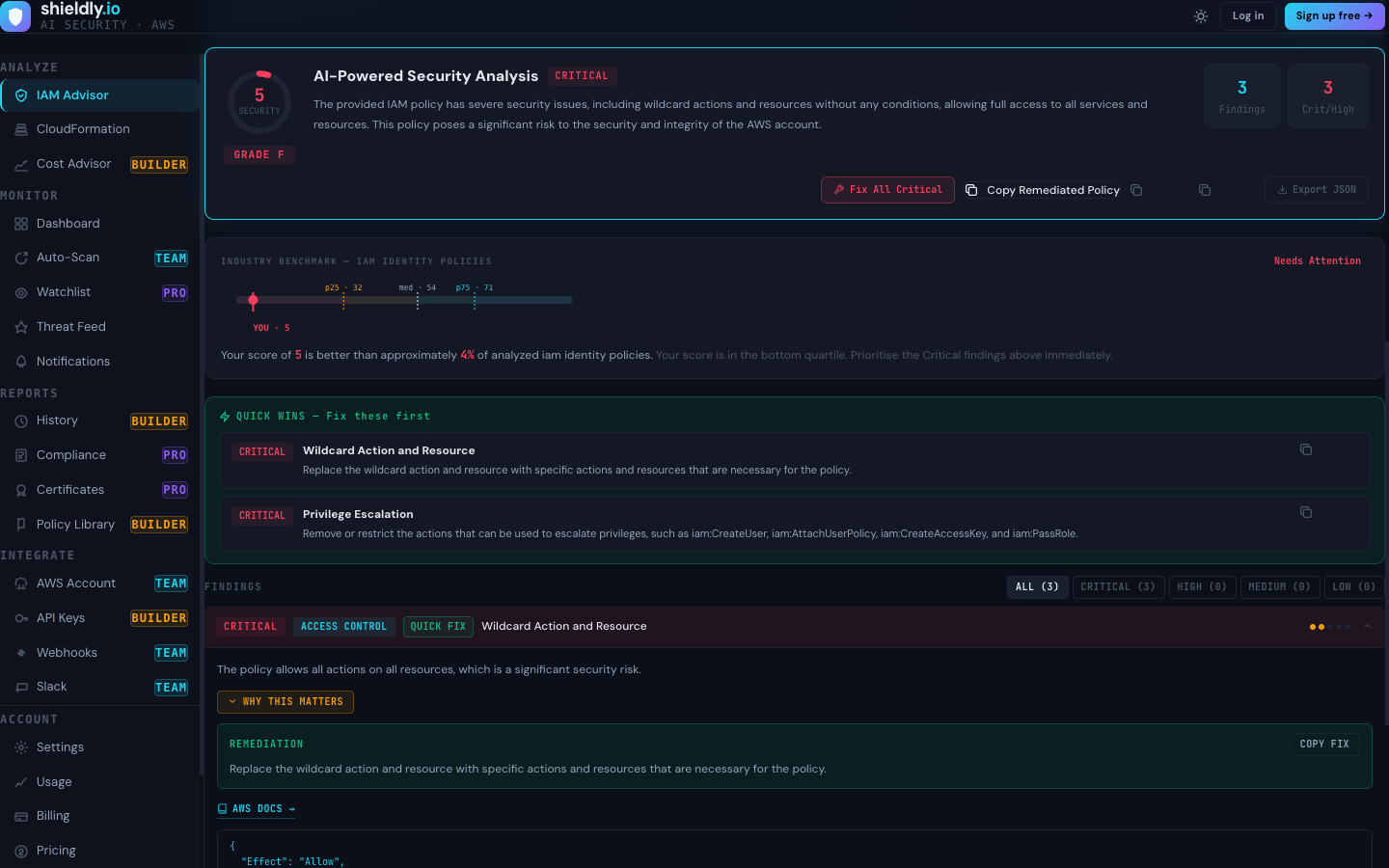Viewport: 1389px width, 868px height.
Task: Click the Auto-Scan refresh icon
Action: pyautogui.click(x=21, y=258)
